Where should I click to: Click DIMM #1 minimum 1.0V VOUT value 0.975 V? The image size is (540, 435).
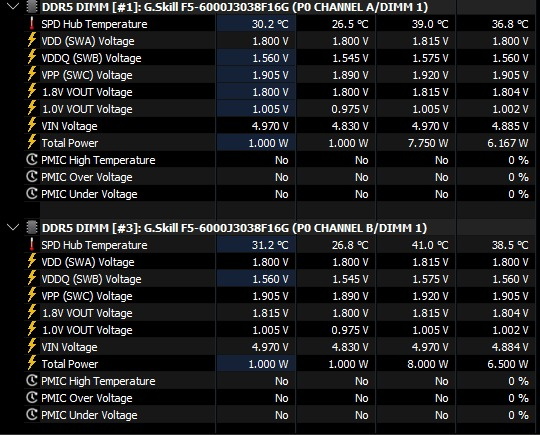[x=350, y=109]
